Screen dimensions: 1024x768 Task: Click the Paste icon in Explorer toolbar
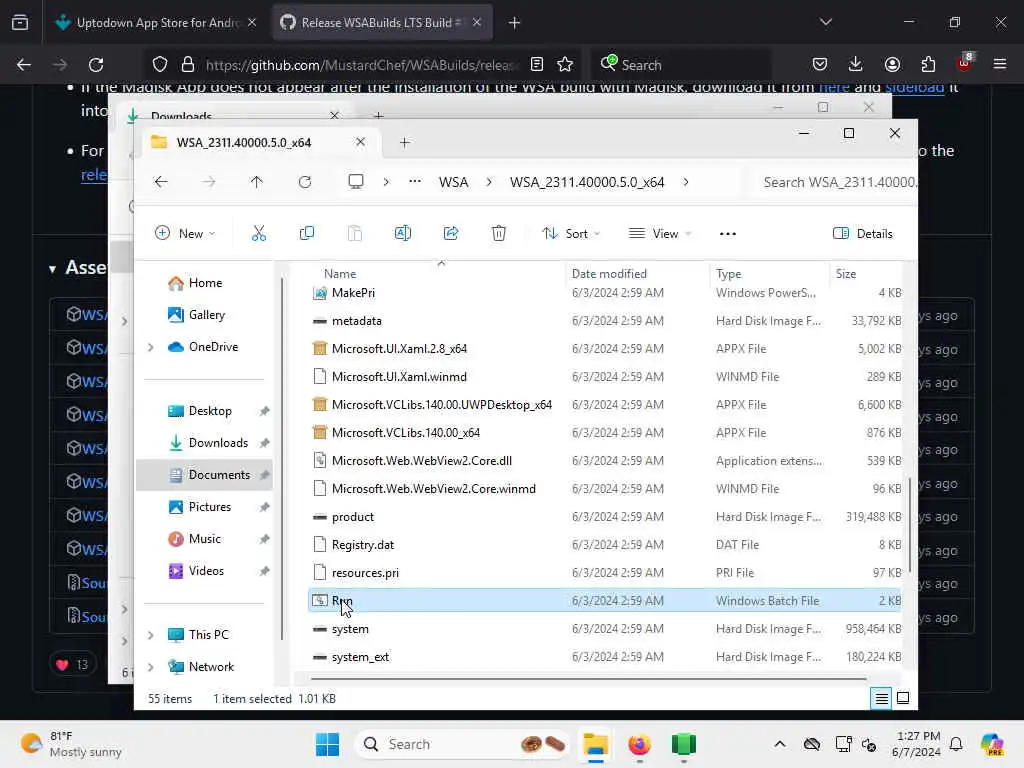(355, 233)
